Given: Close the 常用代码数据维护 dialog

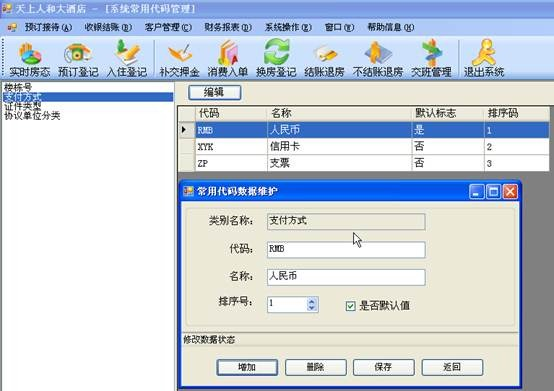Looking at the screenshot, I should 510,192.
